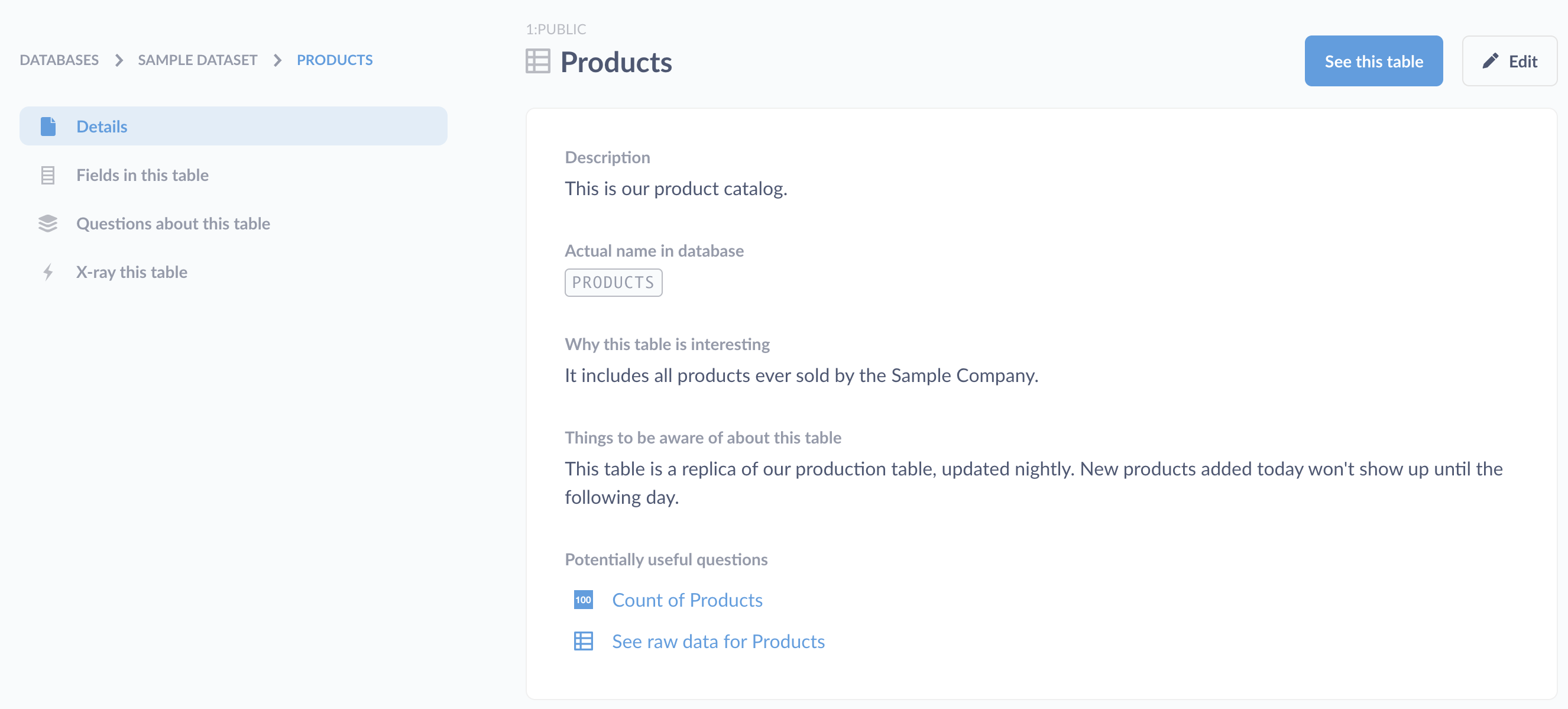Expand the X-ray this table section
This screenshot has width=1568, height=709.
[x=131, y=271]
